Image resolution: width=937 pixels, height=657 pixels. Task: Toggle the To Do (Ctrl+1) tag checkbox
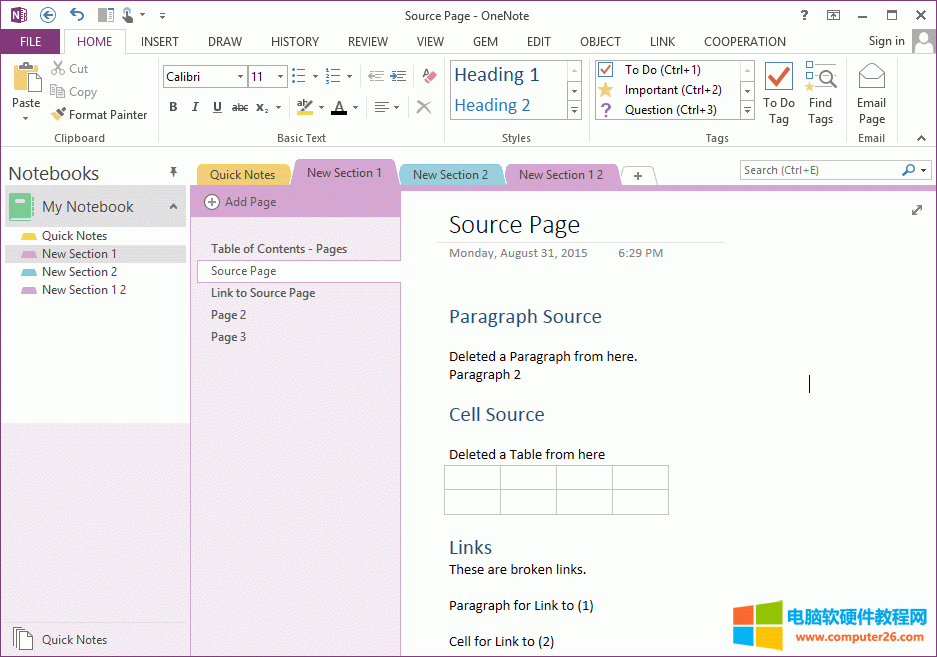605,70
